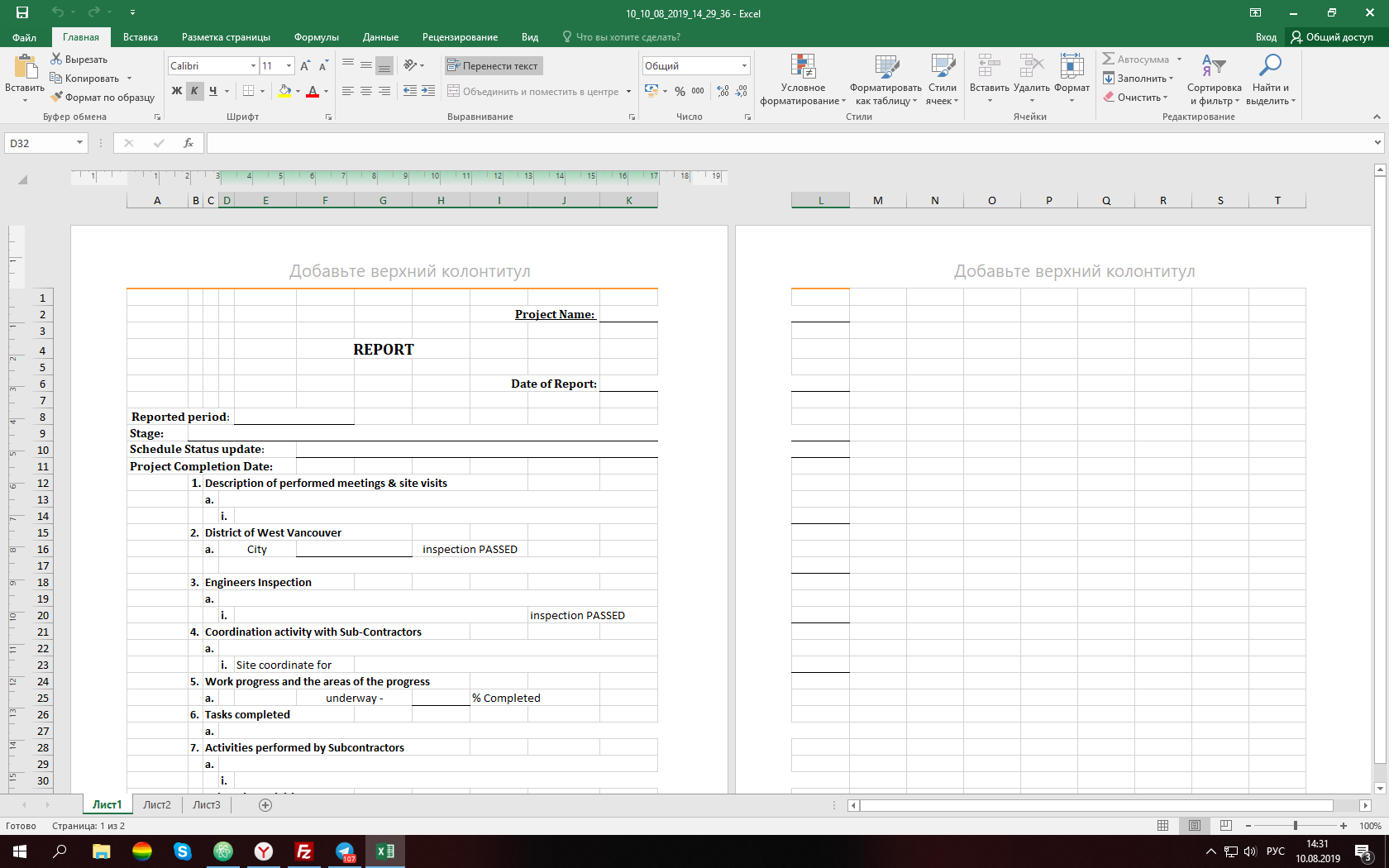Image resolution: width=1389 pixels, height=868 pixels.
Task: Click the Автосумма button
Action: pyautogui.click(x=1136, y=59)
